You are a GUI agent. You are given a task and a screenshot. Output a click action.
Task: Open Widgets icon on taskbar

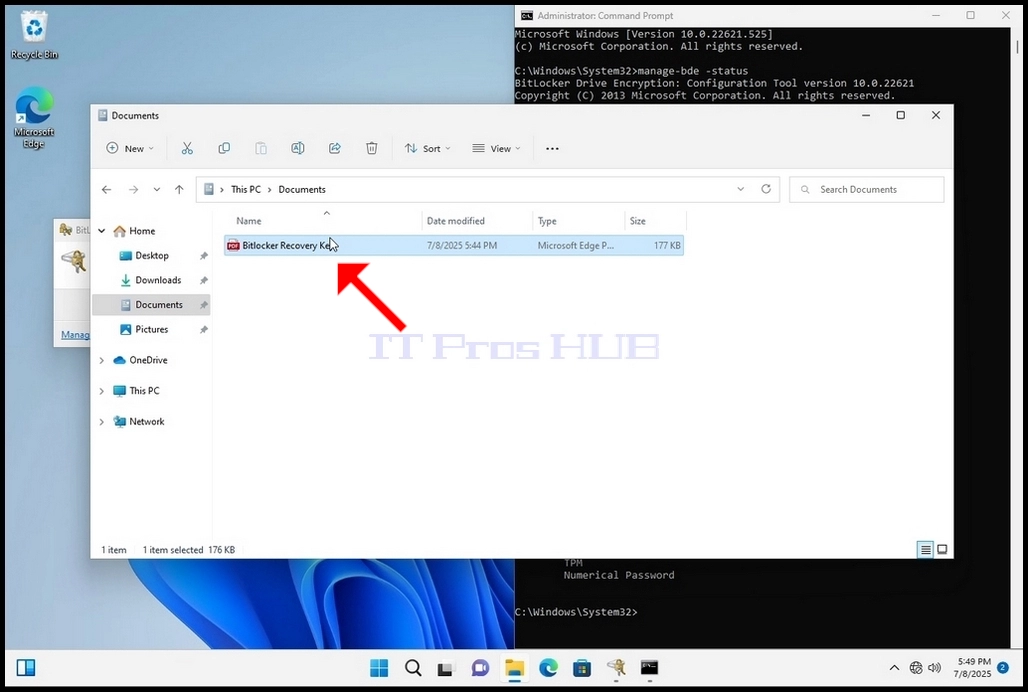pos(26,668)
